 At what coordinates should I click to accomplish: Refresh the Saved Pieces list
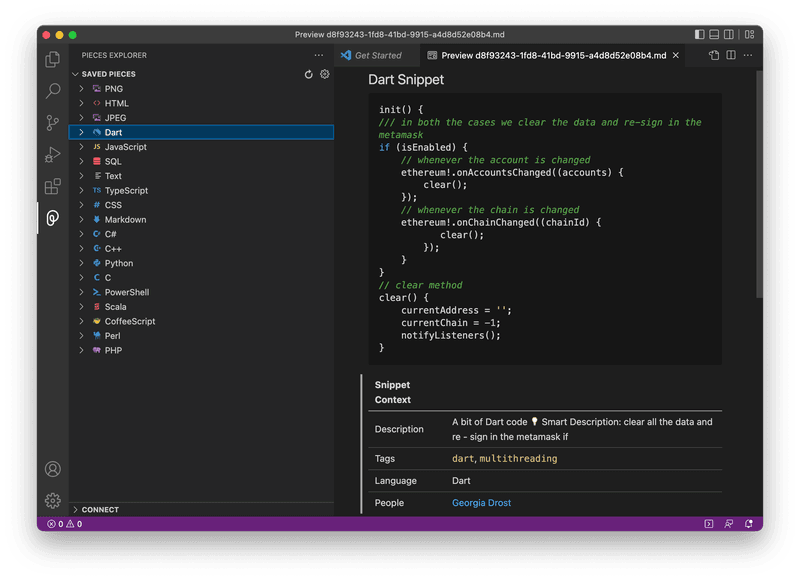(310, 73)
